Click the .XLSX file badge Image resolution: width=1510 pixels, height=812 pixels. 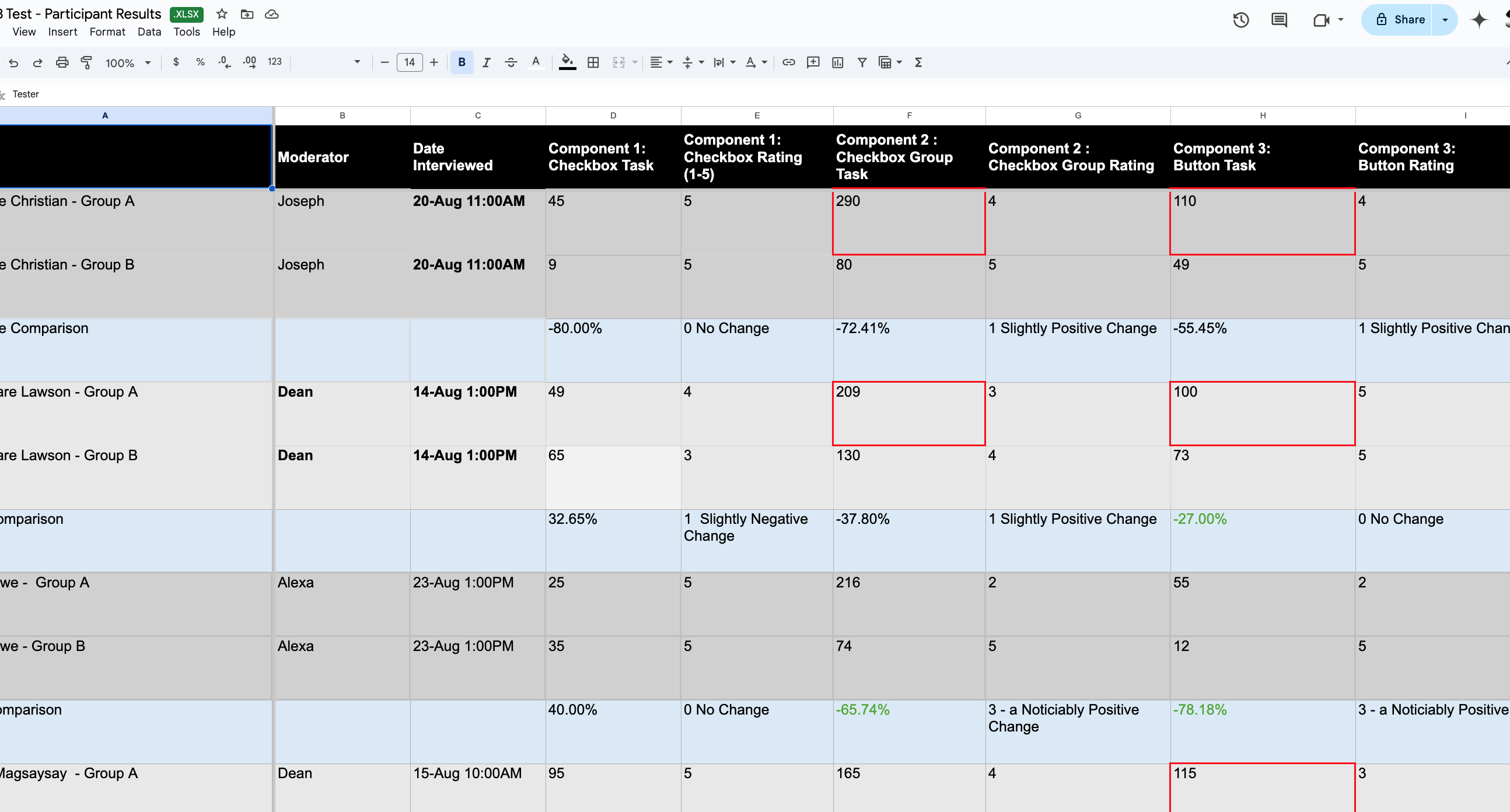coord(186,14)
